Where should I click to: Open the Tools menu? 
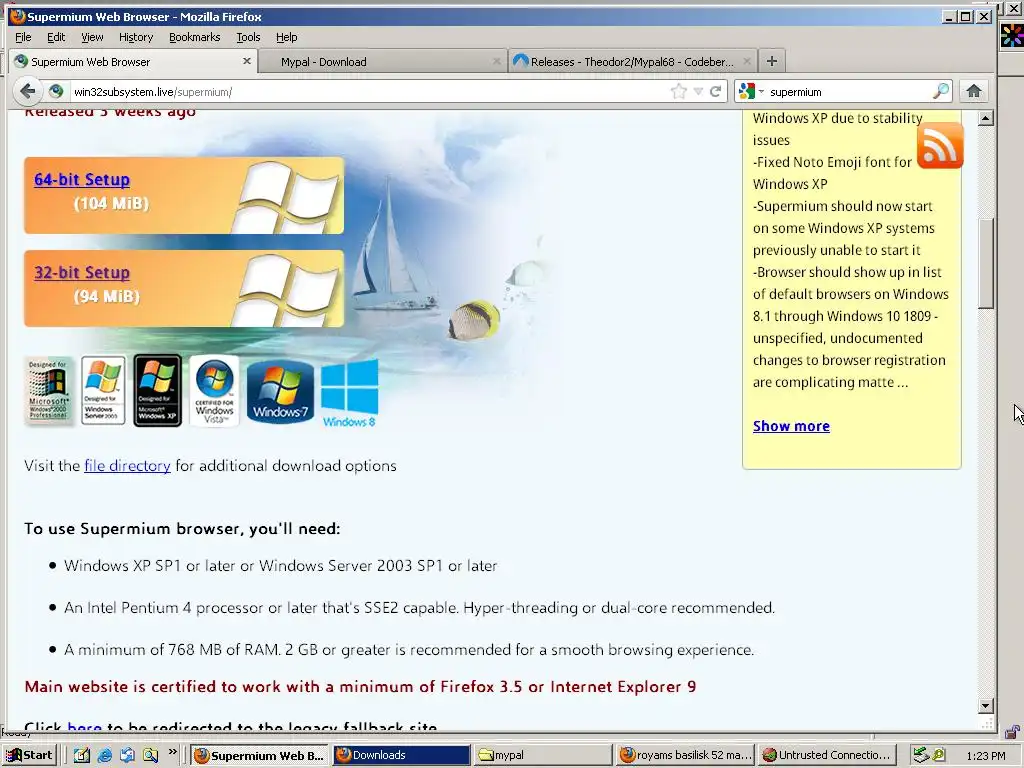248,37
